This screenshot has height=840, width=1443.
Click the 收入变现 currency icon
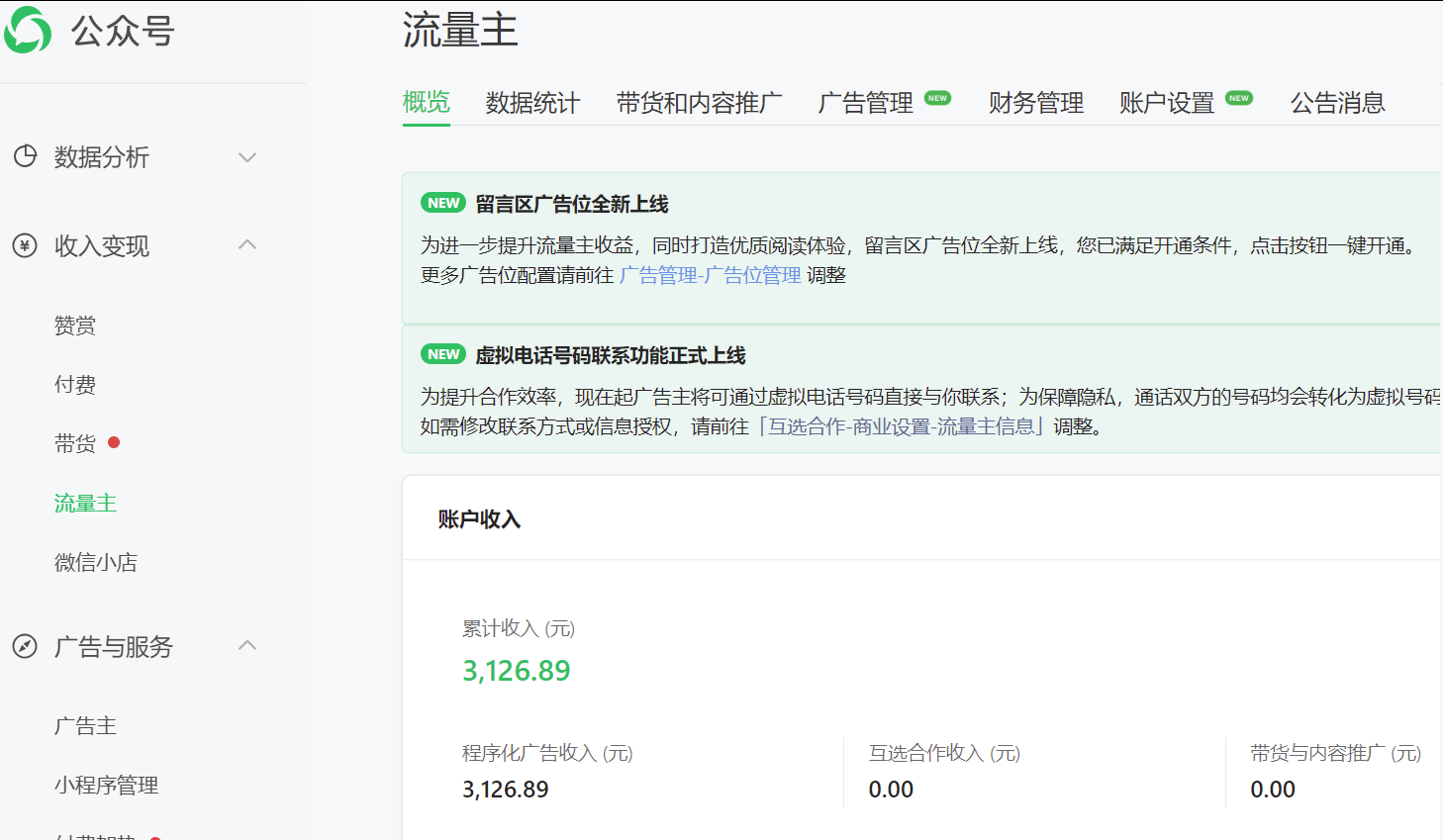(25, 245)
